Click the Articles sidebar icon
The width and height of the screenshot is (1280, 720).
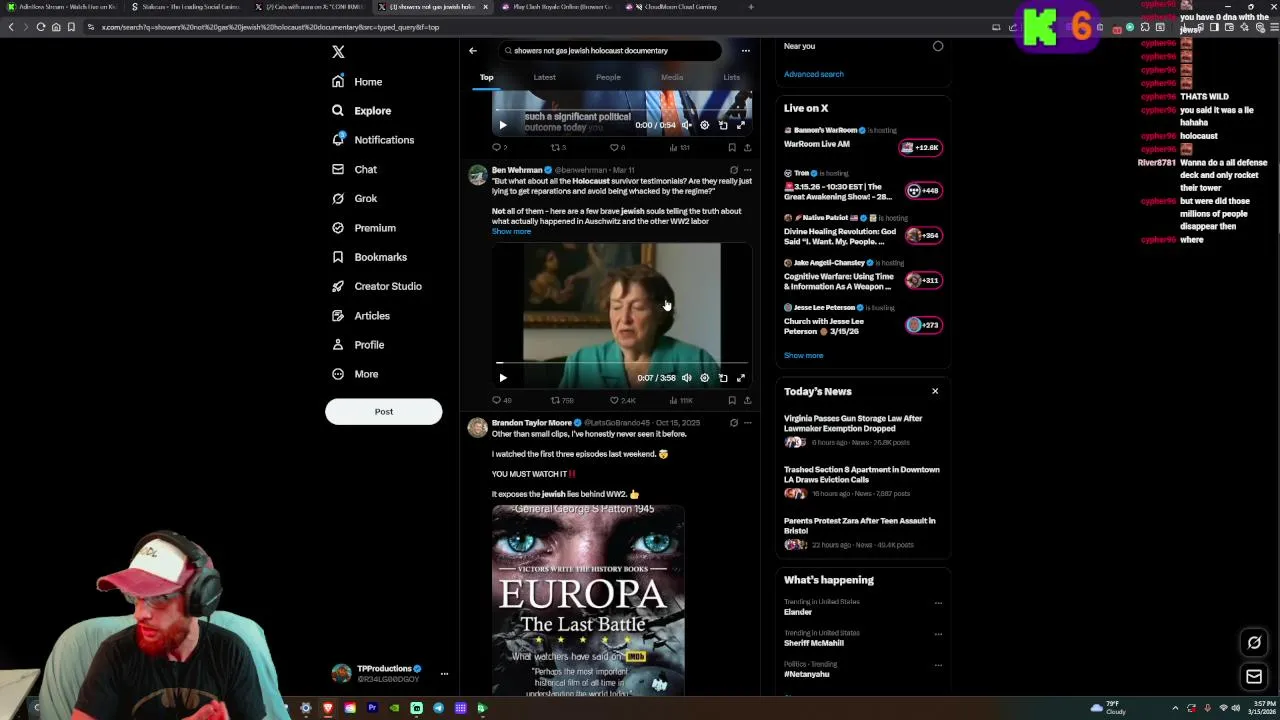click(338, 316)
